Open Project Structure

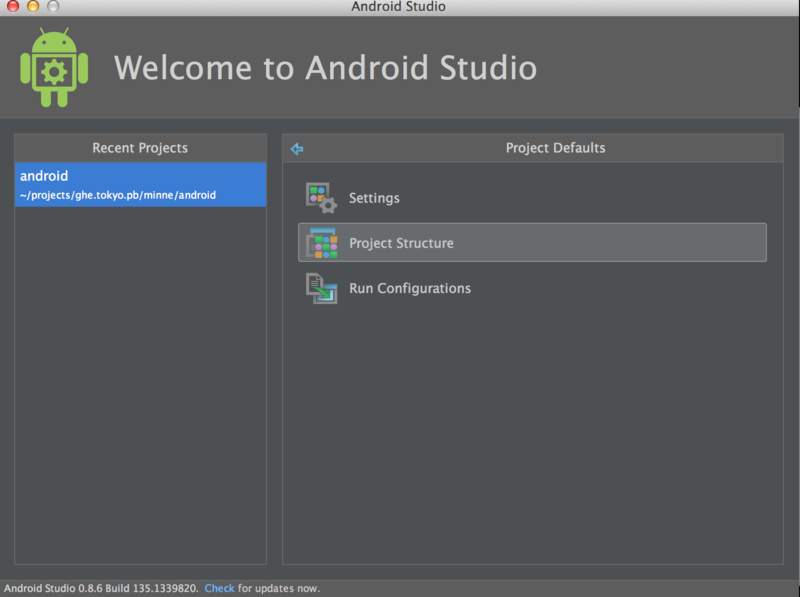coord(532,242)
